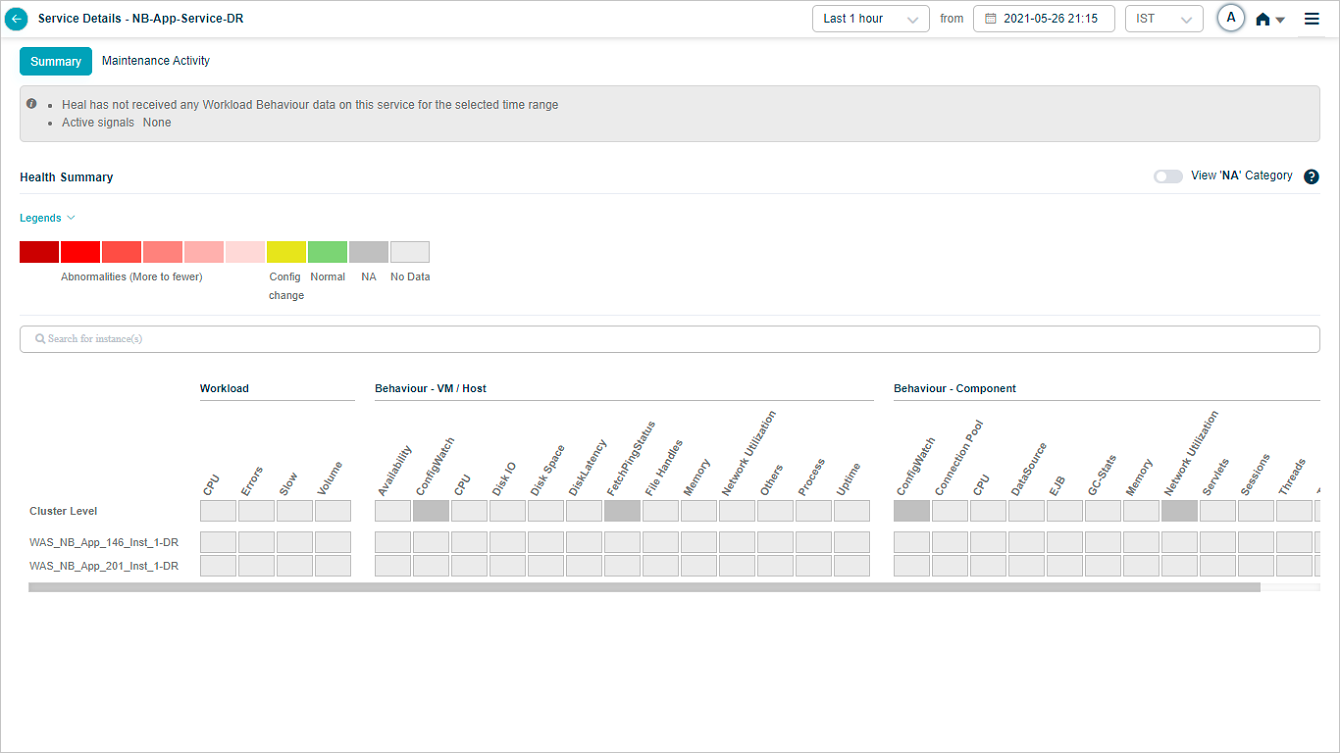
Task: Toggle View 'NA' Category switch
Action: 1167,176
